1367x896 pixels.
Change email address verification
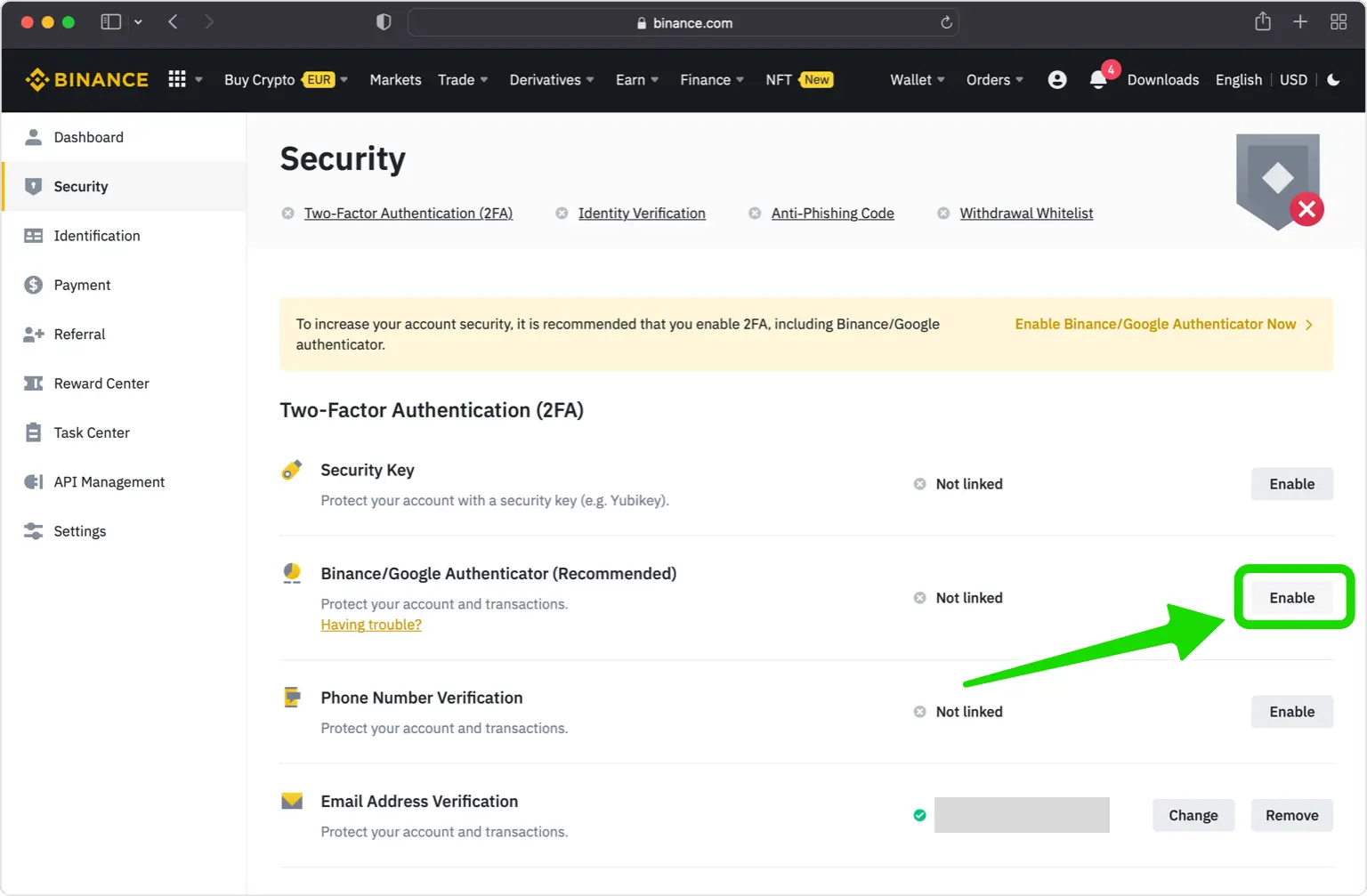(1193, 815)
